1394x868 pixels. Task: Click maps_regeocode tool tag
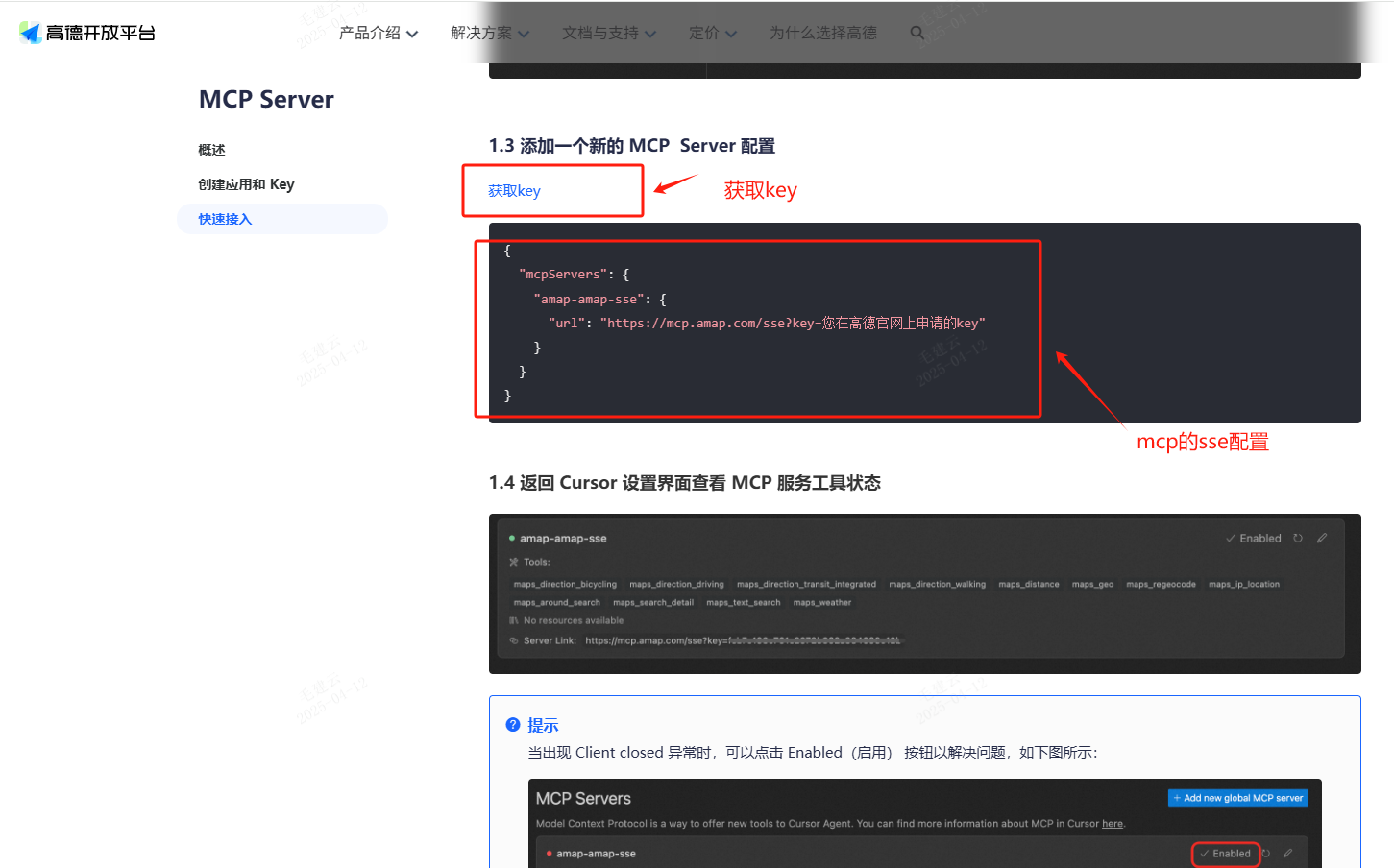(x=1161, y=584)
